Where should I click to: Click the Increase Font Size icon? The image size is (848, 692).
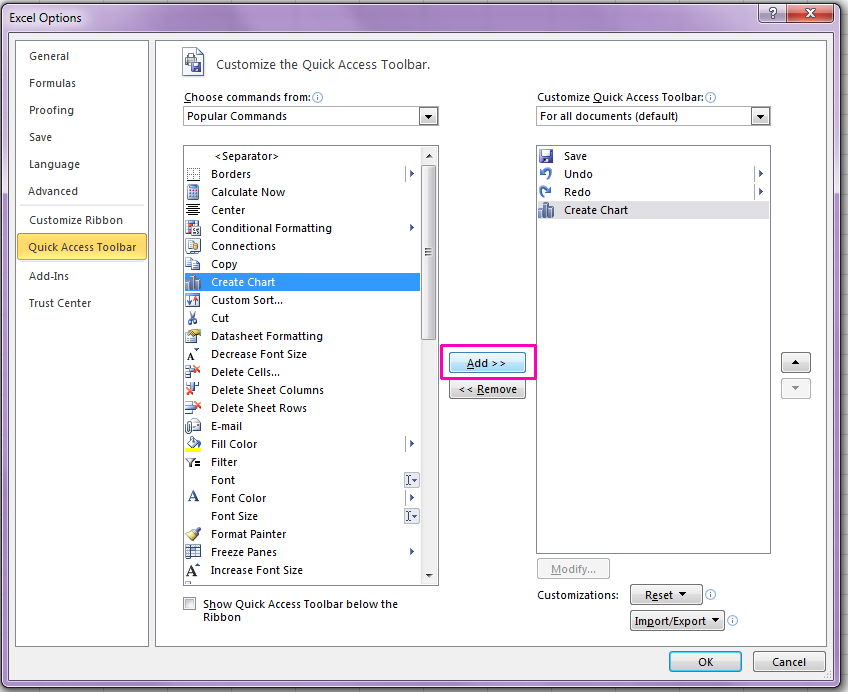tap(193, 570)
